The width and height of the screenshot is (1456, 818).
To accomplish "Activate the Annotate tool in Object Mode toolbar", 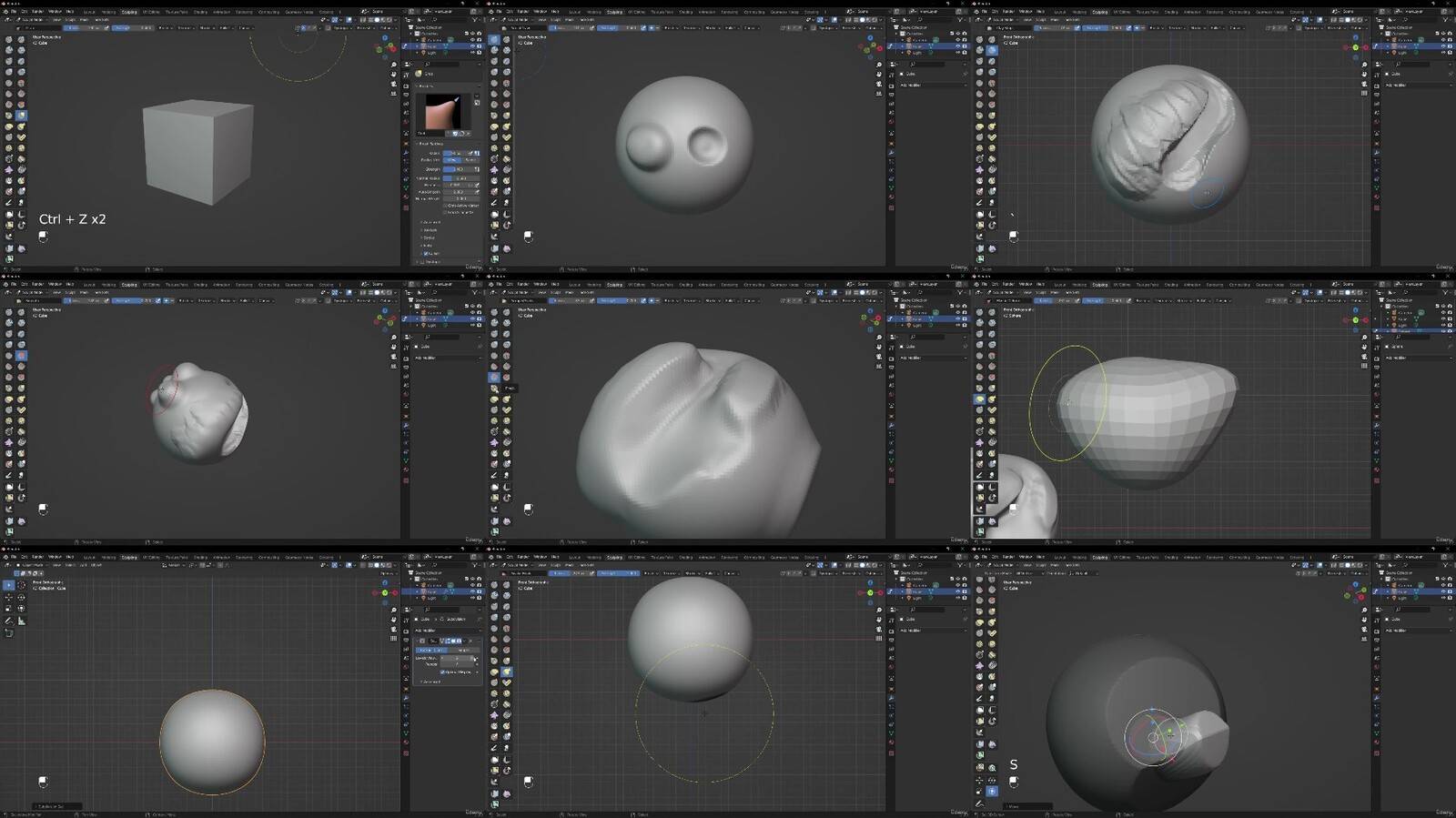I will pyautogui.click(x=8, y=621).
